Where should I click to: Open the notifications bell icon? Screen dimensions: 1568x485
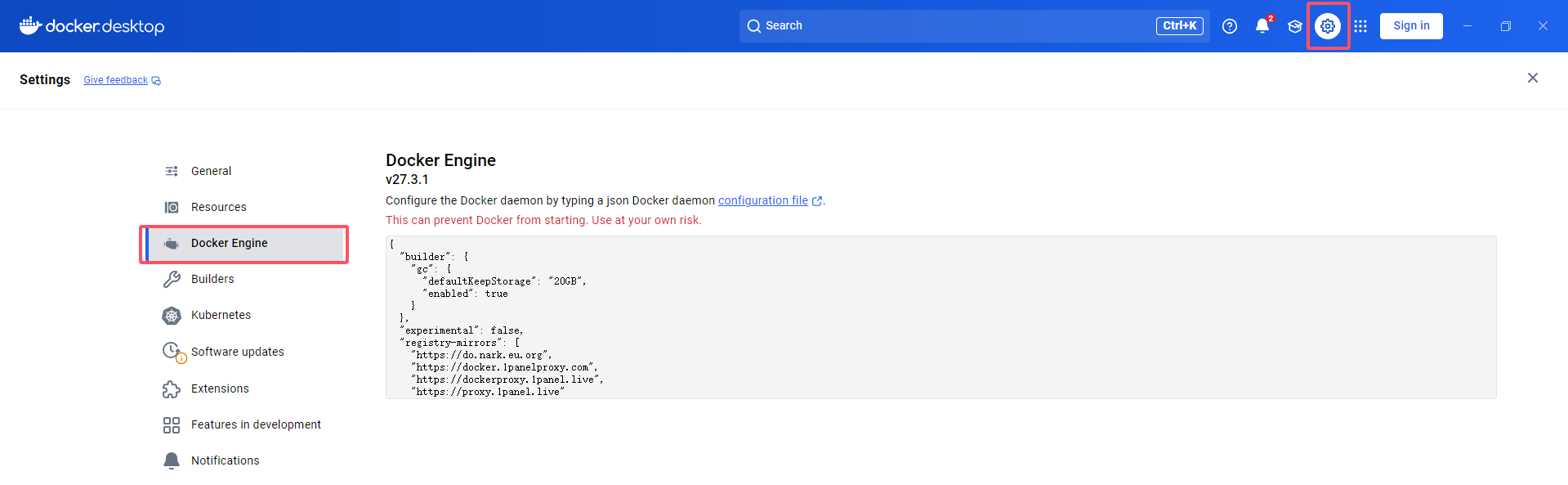[x=1262, y=26]
